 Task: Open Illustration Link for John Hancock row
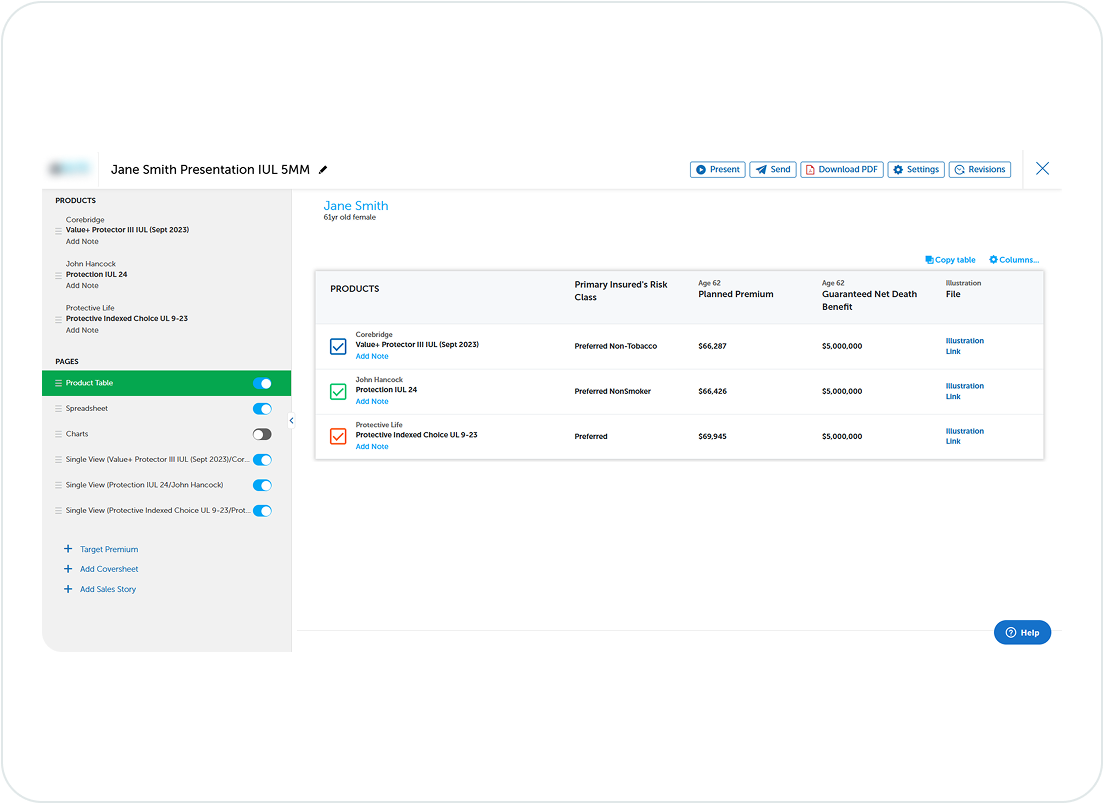964,391
